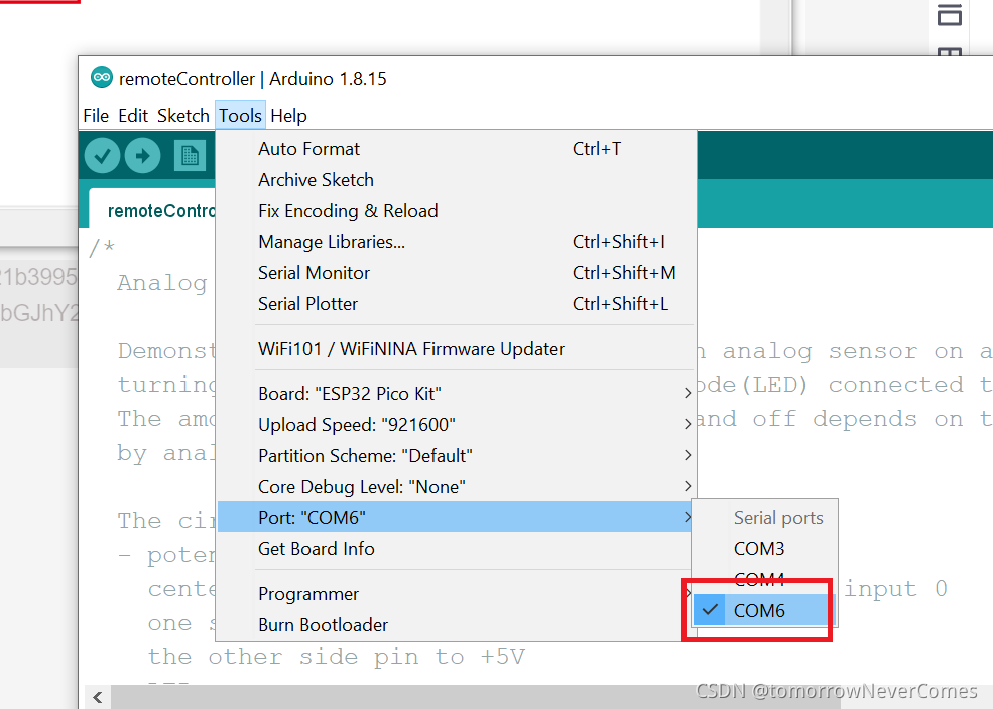Click the Verify checkmark button
This screenshot has height=709, width=993.
coord(103,155)
